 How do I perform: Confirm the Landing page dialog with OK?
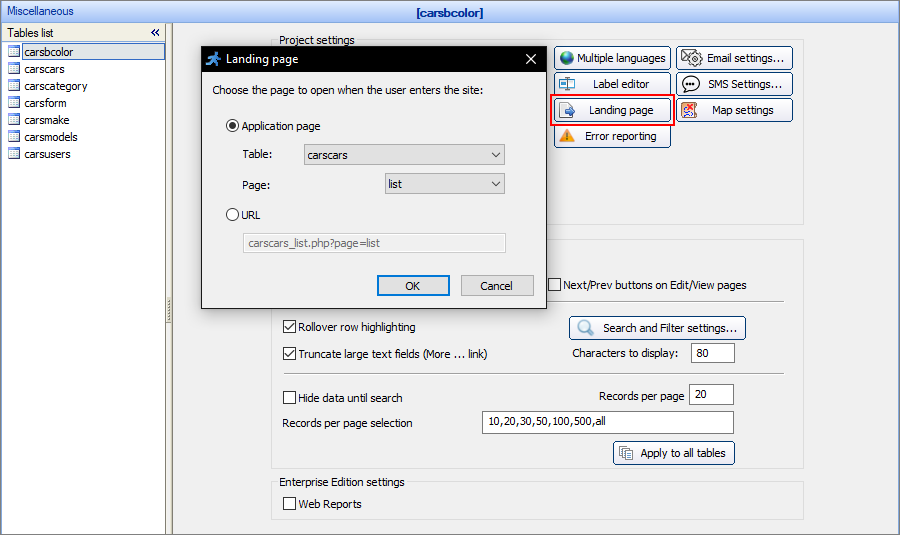pos(413,286)
